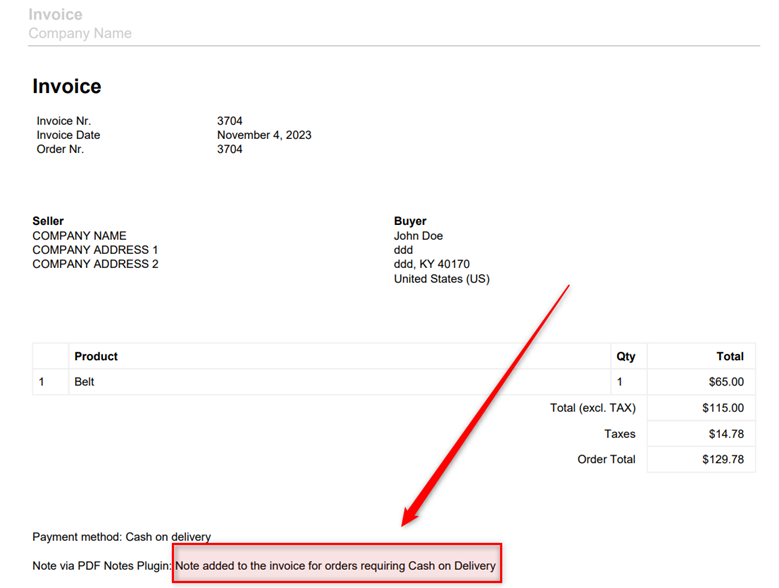This screenshot has height=588, width=779.
Task: Click the 'Total' column header
Action: pyautogui.click(x=730, y=356)
